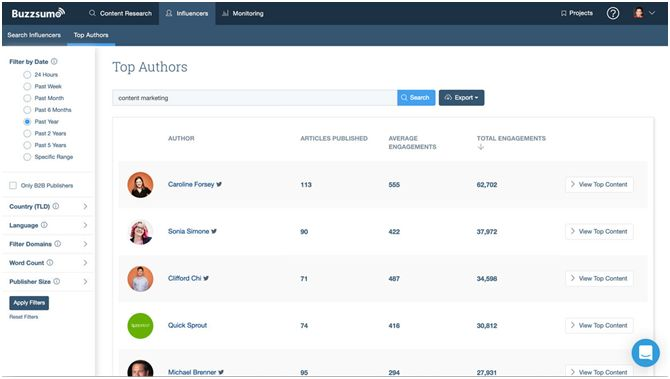This screenshot has width=670, height=379.
Task: Switch to the Content Research tab
Action: pyautogui.click(x=120, y=14)
